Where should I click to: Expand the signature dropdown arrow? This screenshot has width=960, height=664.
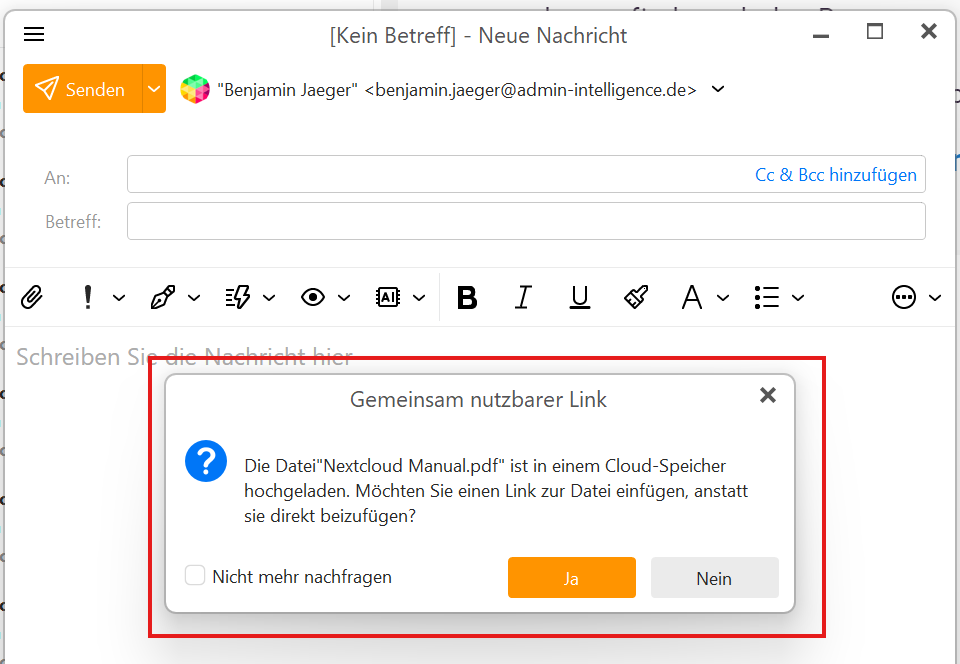pyautogui.click(x=194, y=298)
